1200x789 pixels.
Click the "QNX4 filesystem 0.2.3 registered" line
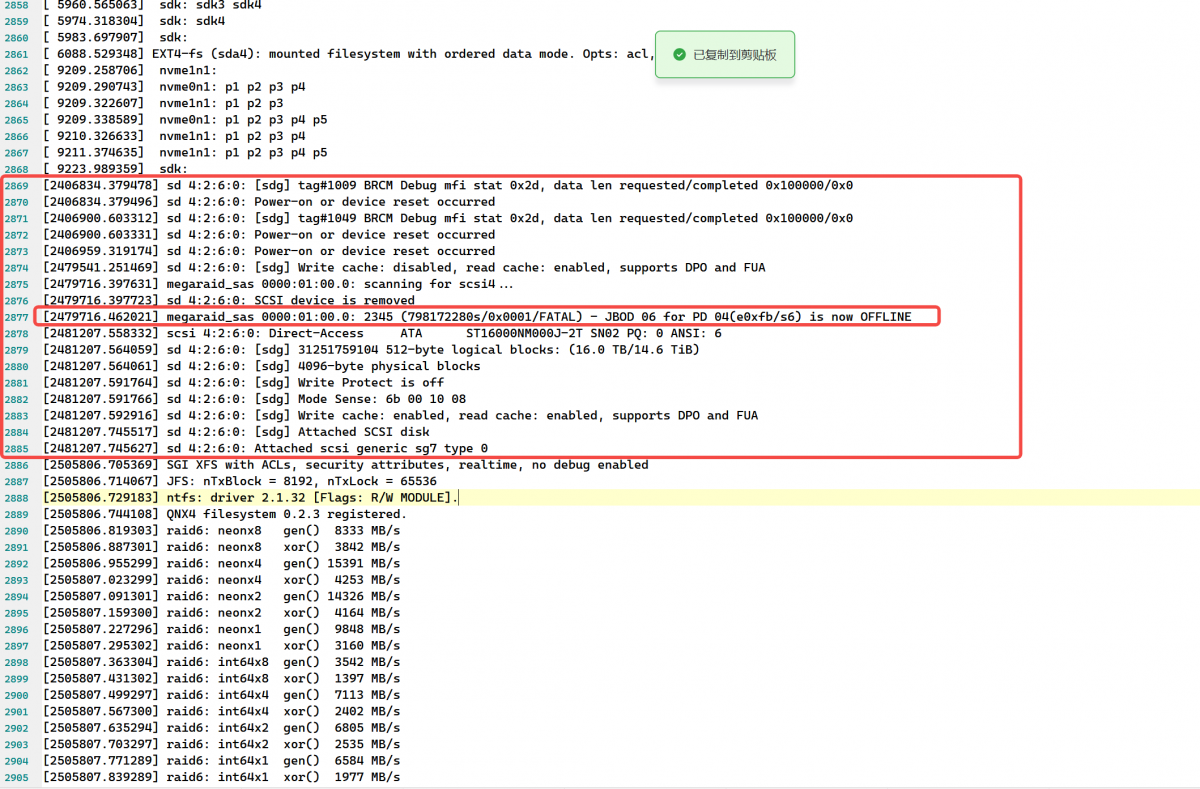tap(225, 514)
